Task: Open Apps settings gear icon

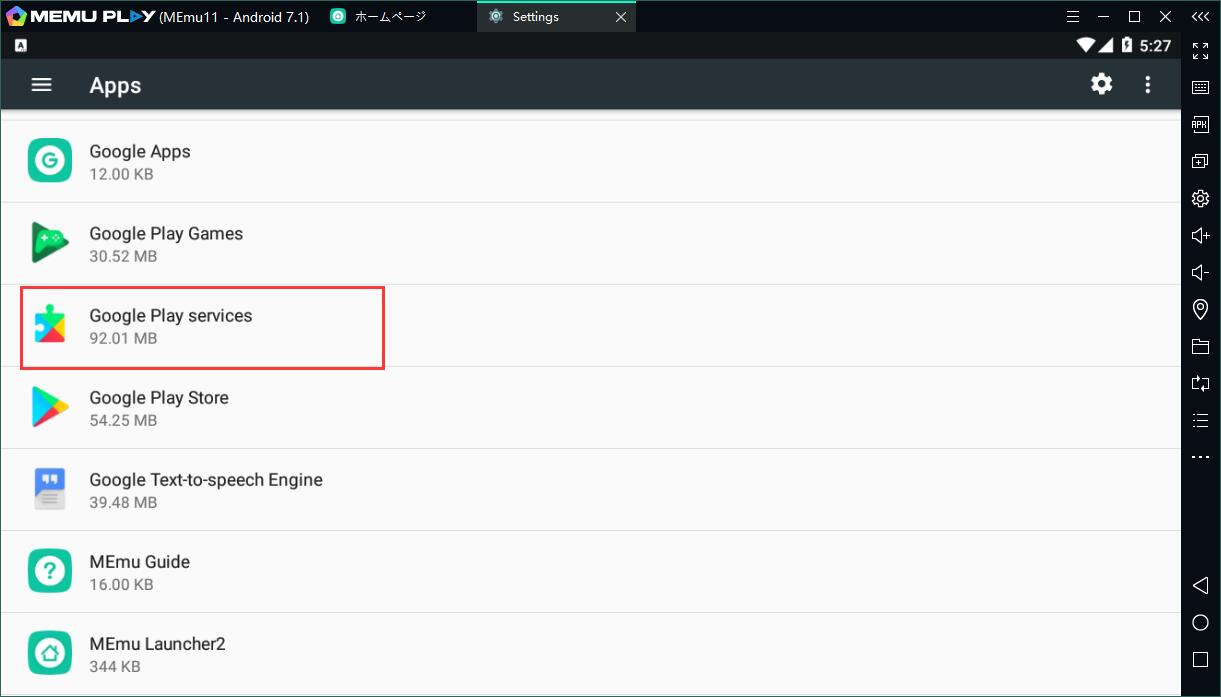Action: tap(1101, 85)
